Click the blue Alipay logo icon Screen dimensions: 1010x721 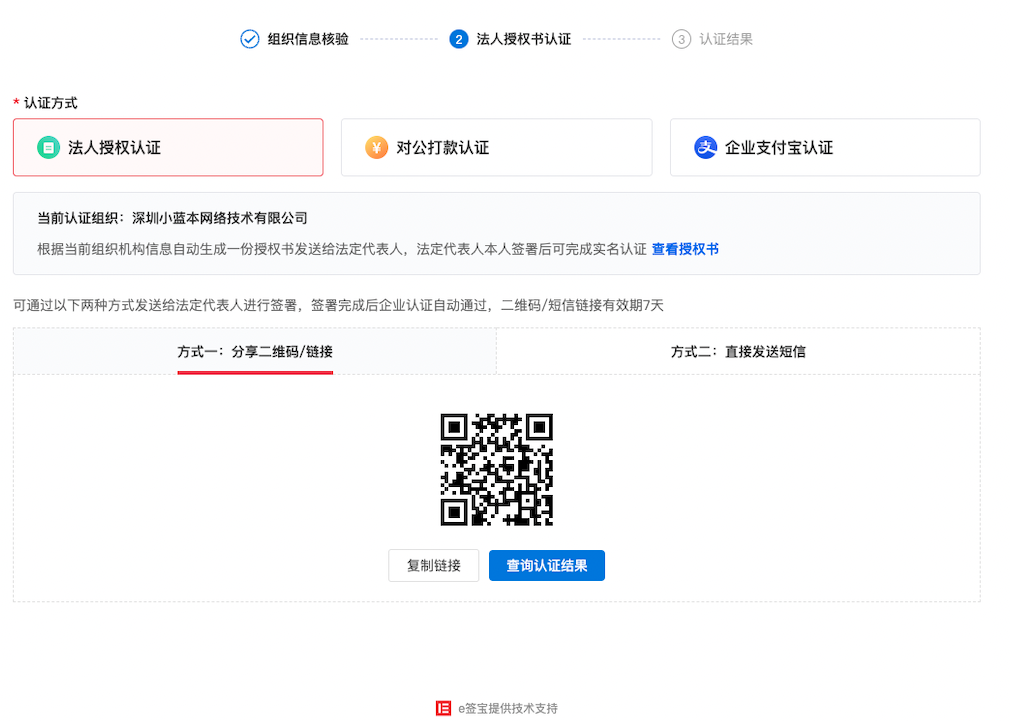tap(705, 148)
